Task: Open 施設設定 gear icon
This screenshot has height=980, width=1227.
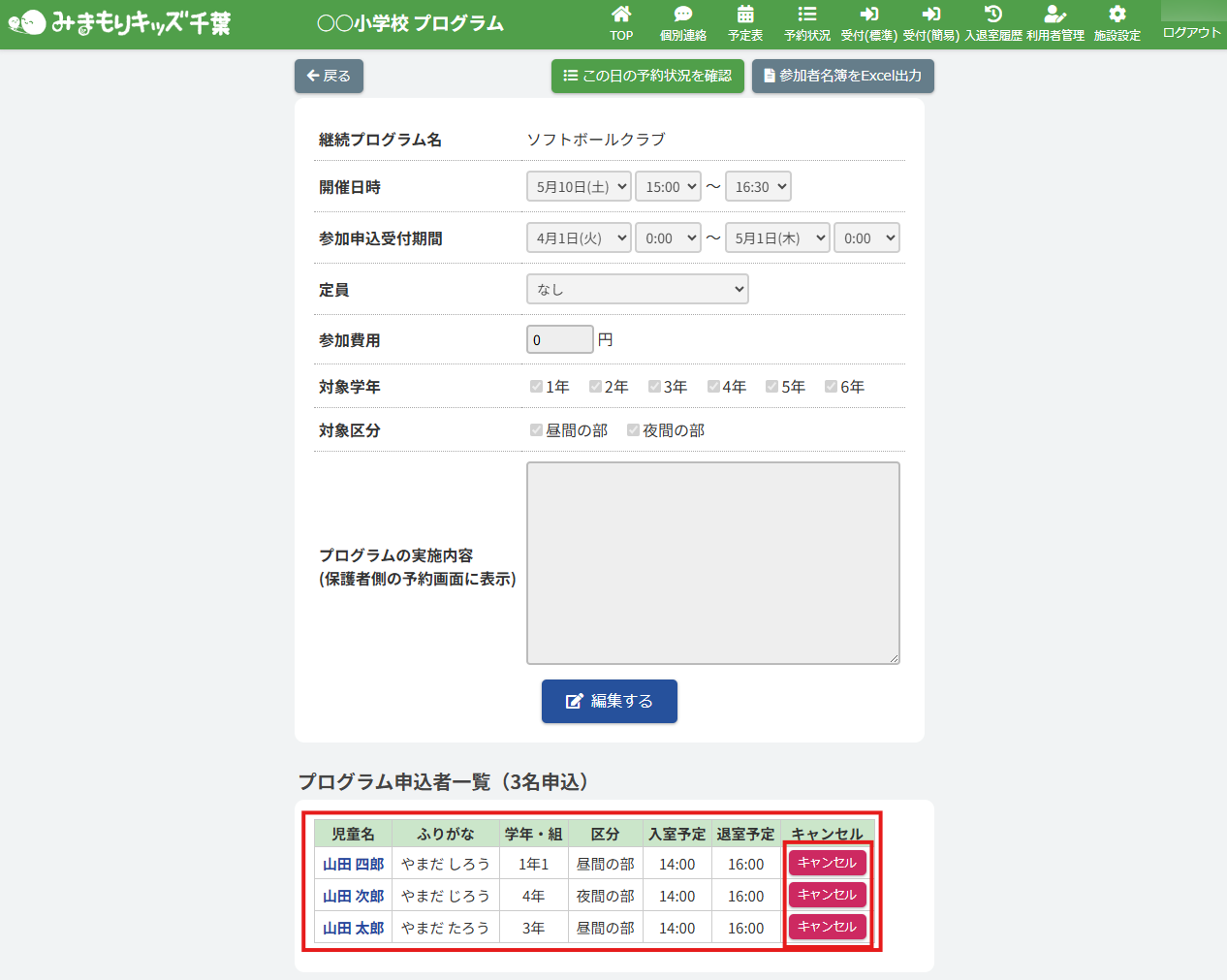Action: (1117, 15)
